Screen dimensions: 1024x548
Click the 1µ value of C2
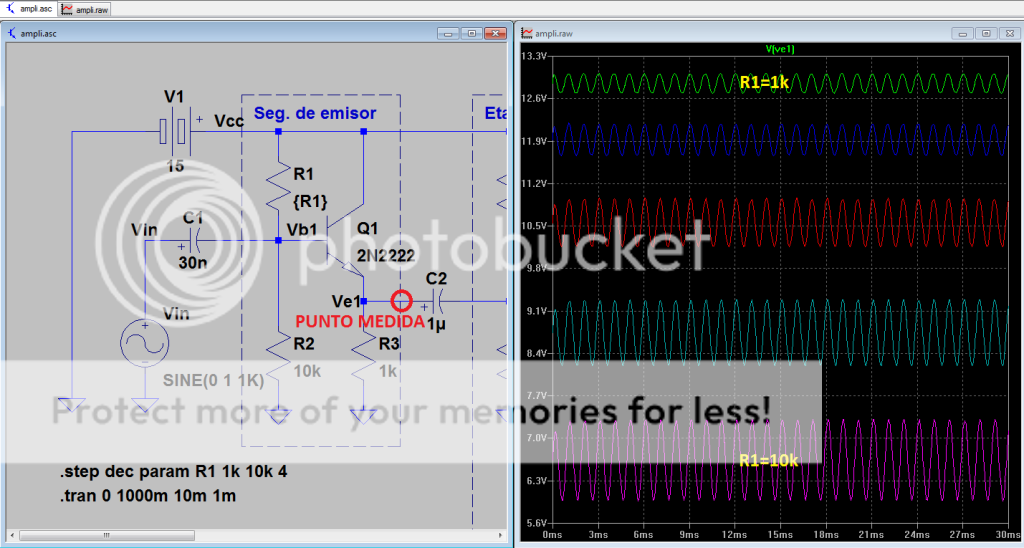(x=436, y=324)
